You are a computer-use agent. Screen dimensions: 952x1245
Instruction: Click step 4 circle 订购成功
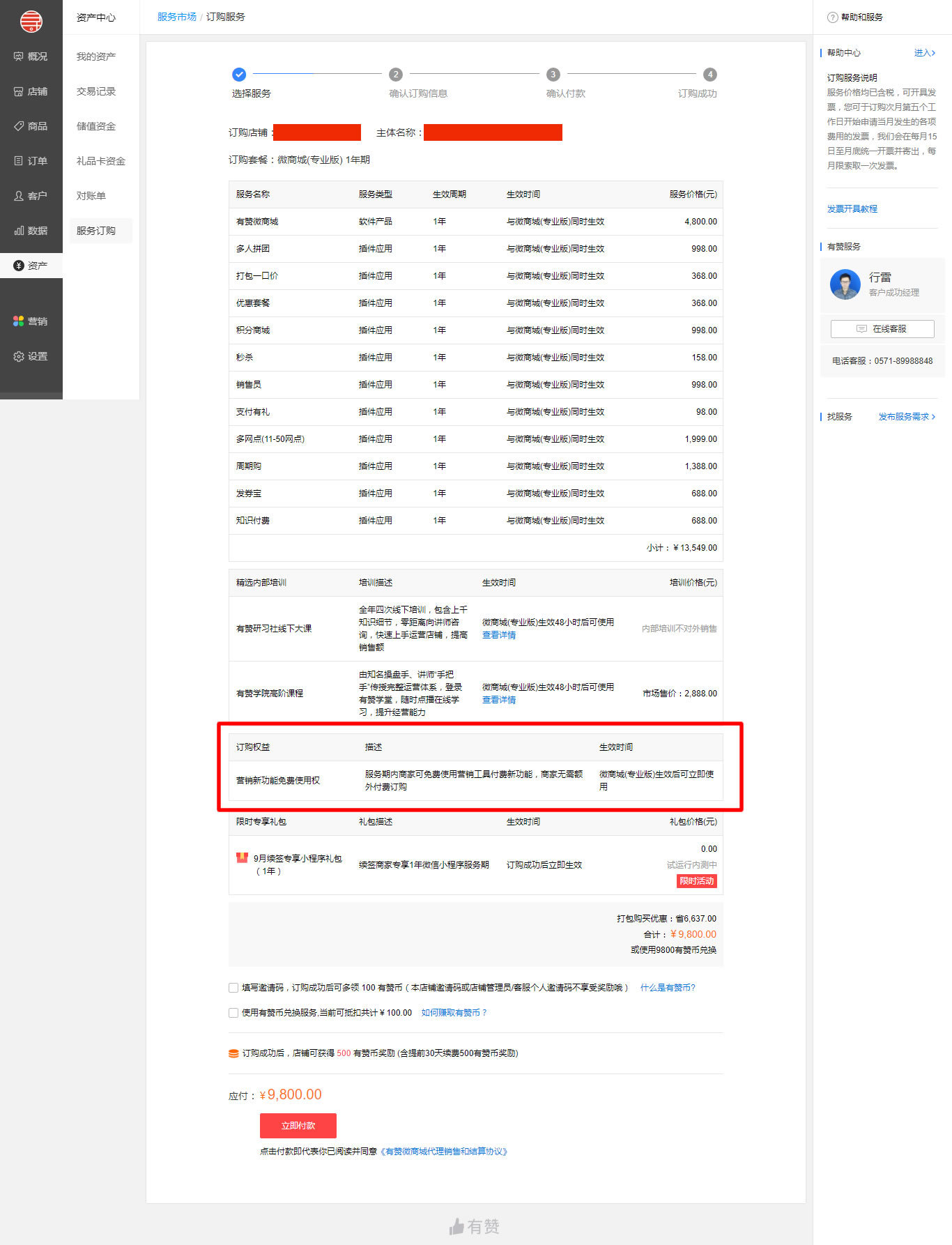coord(709,74)
